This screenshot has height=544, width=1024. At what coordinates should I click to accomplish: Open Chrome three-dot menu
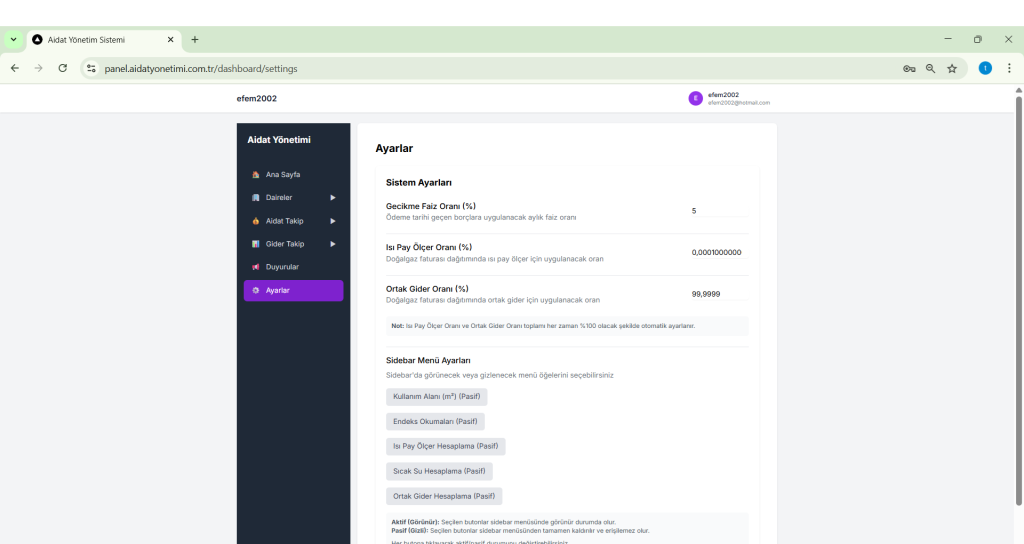tap(1009, 68)
